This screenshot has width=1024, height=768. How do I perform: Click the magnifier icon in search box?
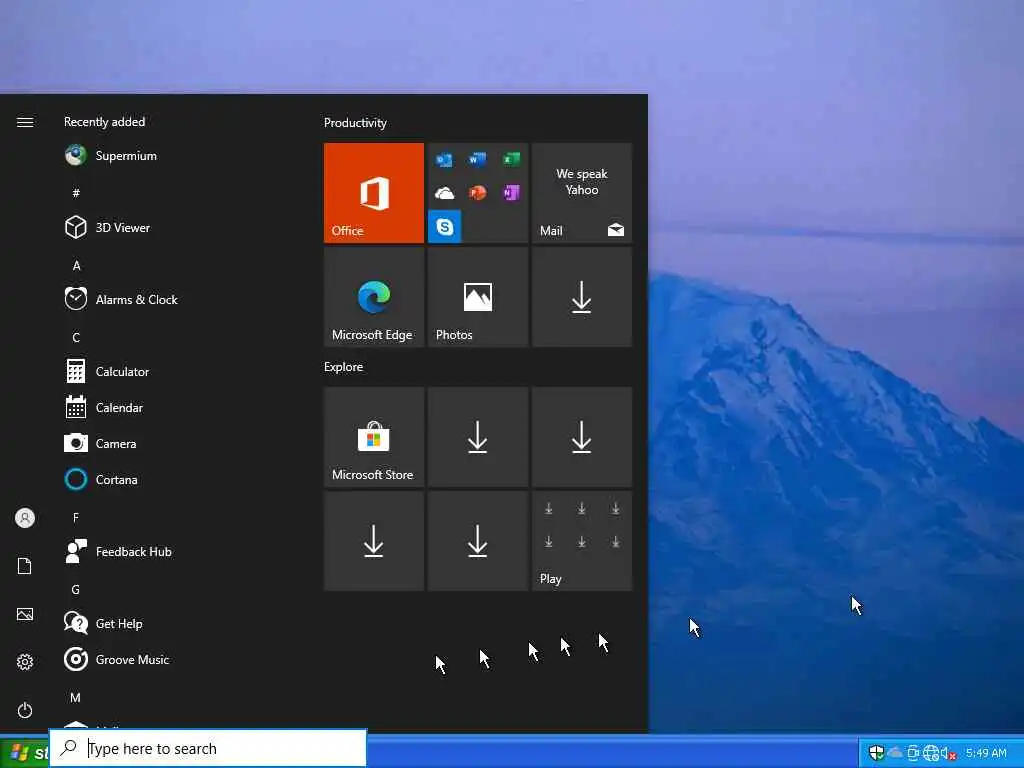tap(69, 748)
